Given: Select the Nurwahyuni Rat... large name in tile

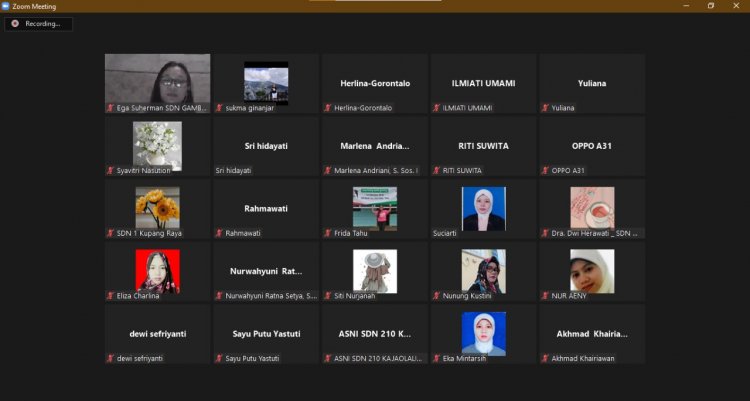Looking at the screenshot, I should (x=266, y=271).
